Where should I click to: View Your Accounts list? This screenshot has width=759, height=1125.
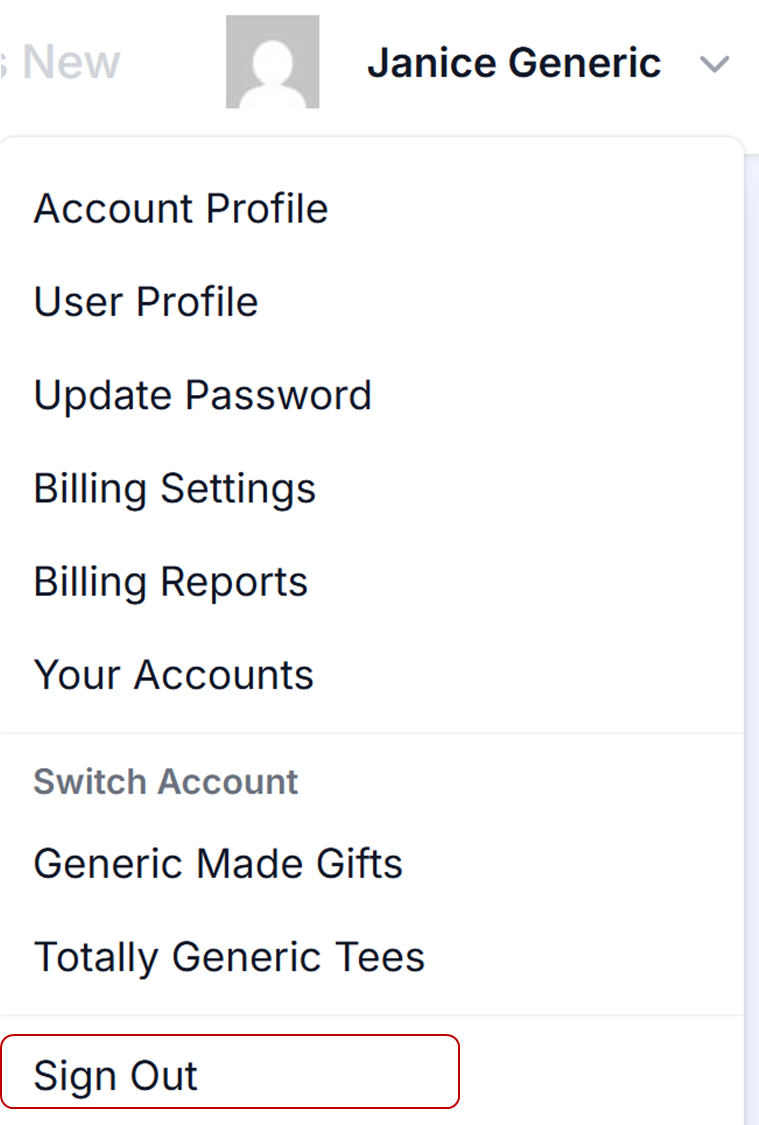pos(174,675)
